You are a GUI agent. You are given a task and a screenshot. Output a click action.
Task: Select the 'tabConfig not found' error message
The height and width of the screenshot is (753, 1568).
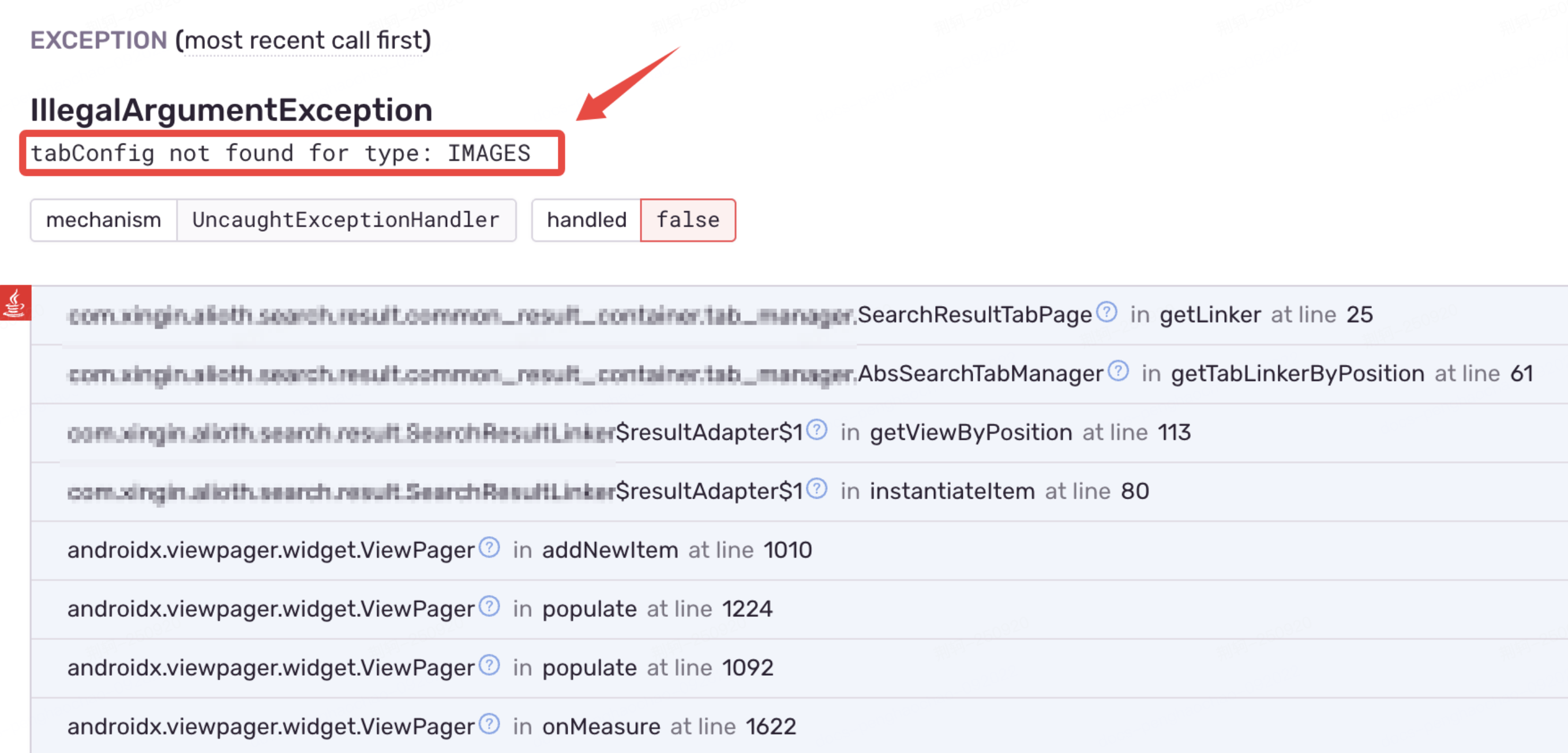point(280,153)
